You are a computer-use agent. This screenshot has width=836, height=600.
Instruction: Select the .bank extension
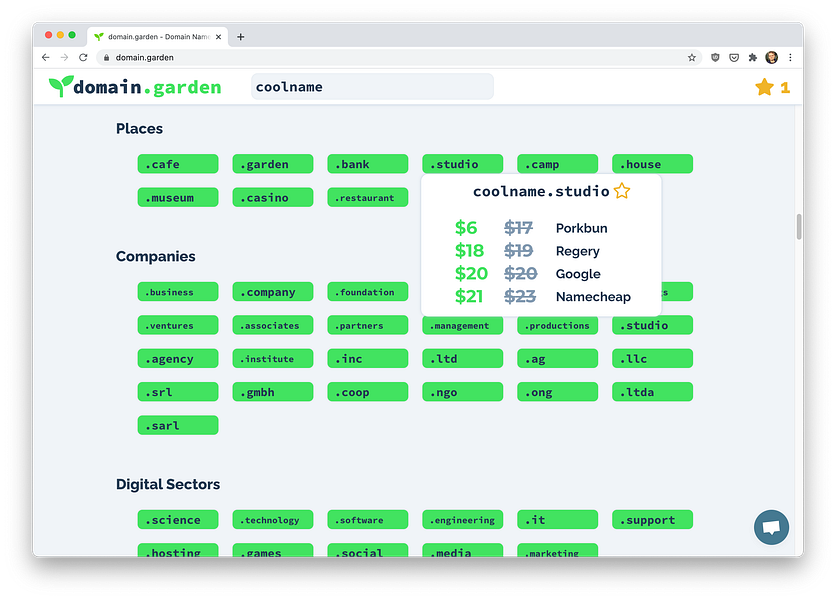368,164
